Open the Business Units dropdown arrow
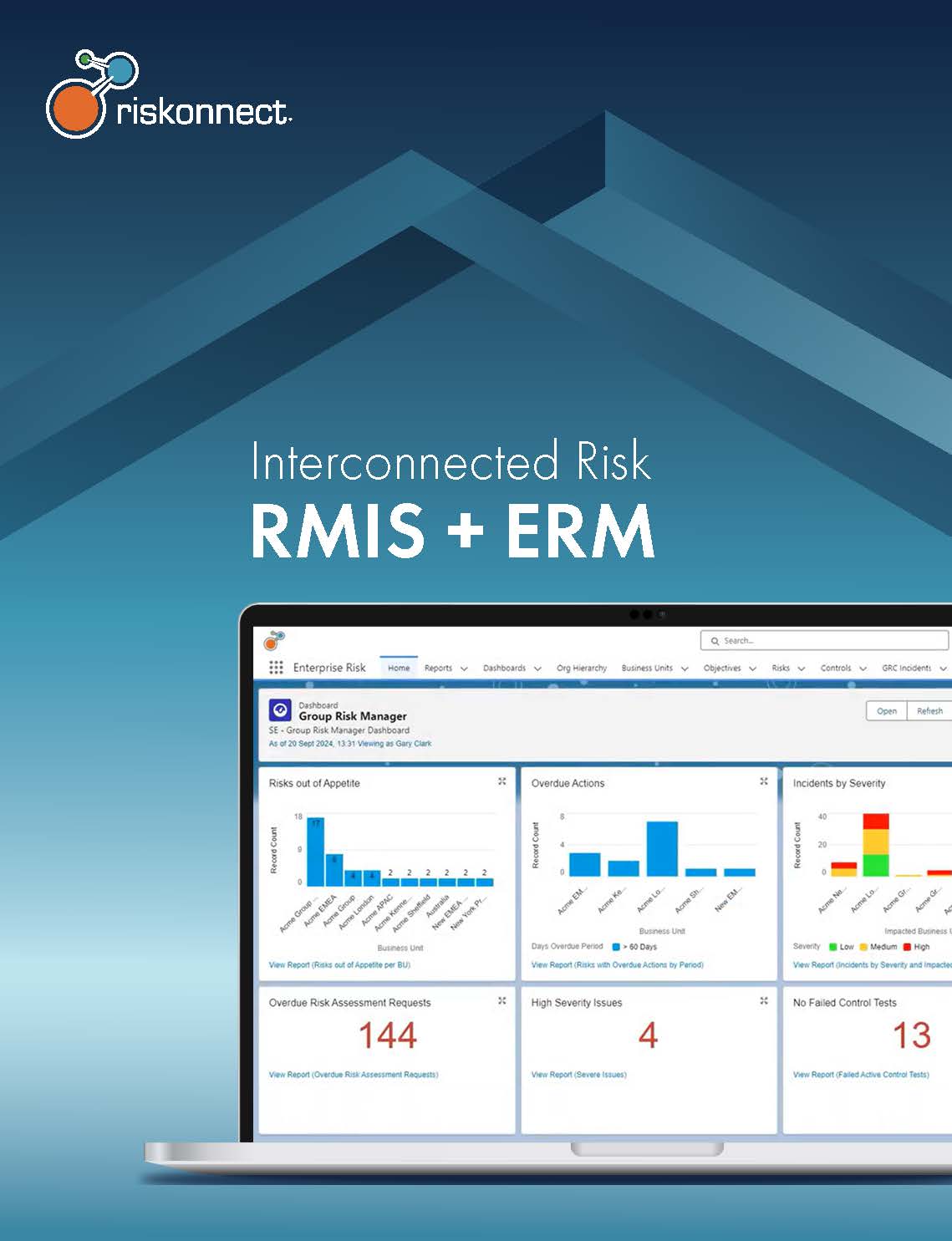The width and height of the screenshot is (952, 1241). point(685,669)
